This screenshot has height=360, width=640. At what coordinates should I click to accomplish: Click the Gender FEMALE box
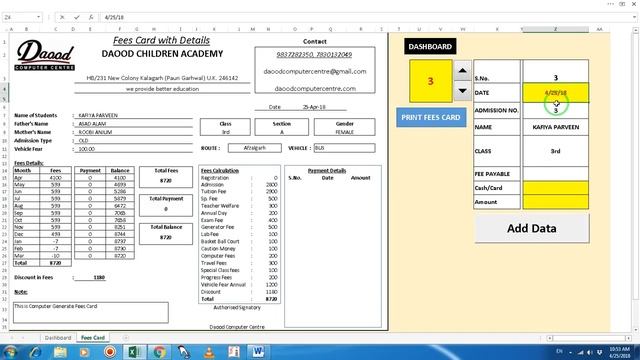(x=344, y=127)
